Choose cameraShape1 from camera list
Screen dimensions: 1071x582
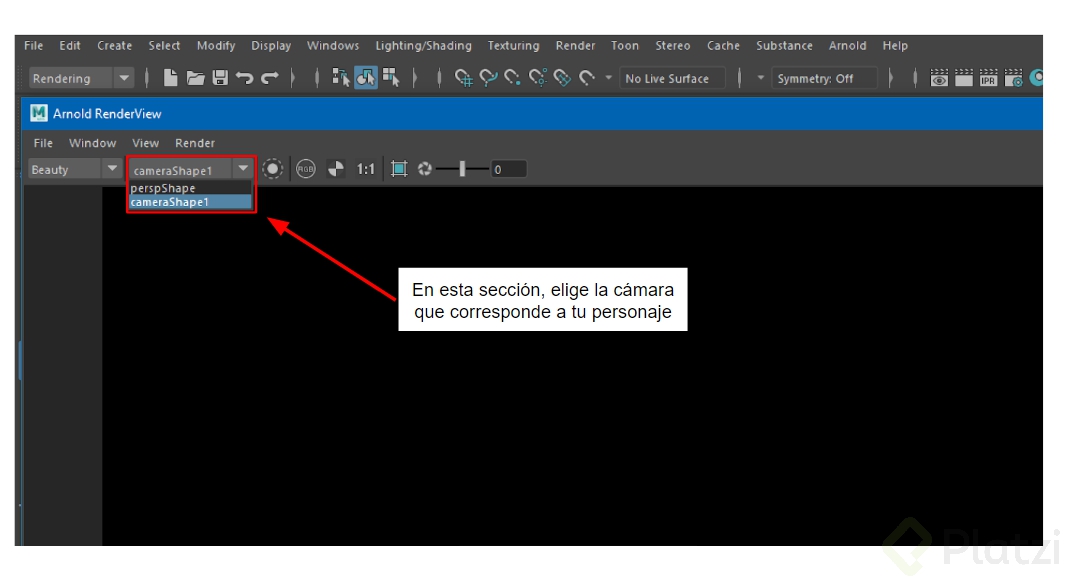click(191, 202)
